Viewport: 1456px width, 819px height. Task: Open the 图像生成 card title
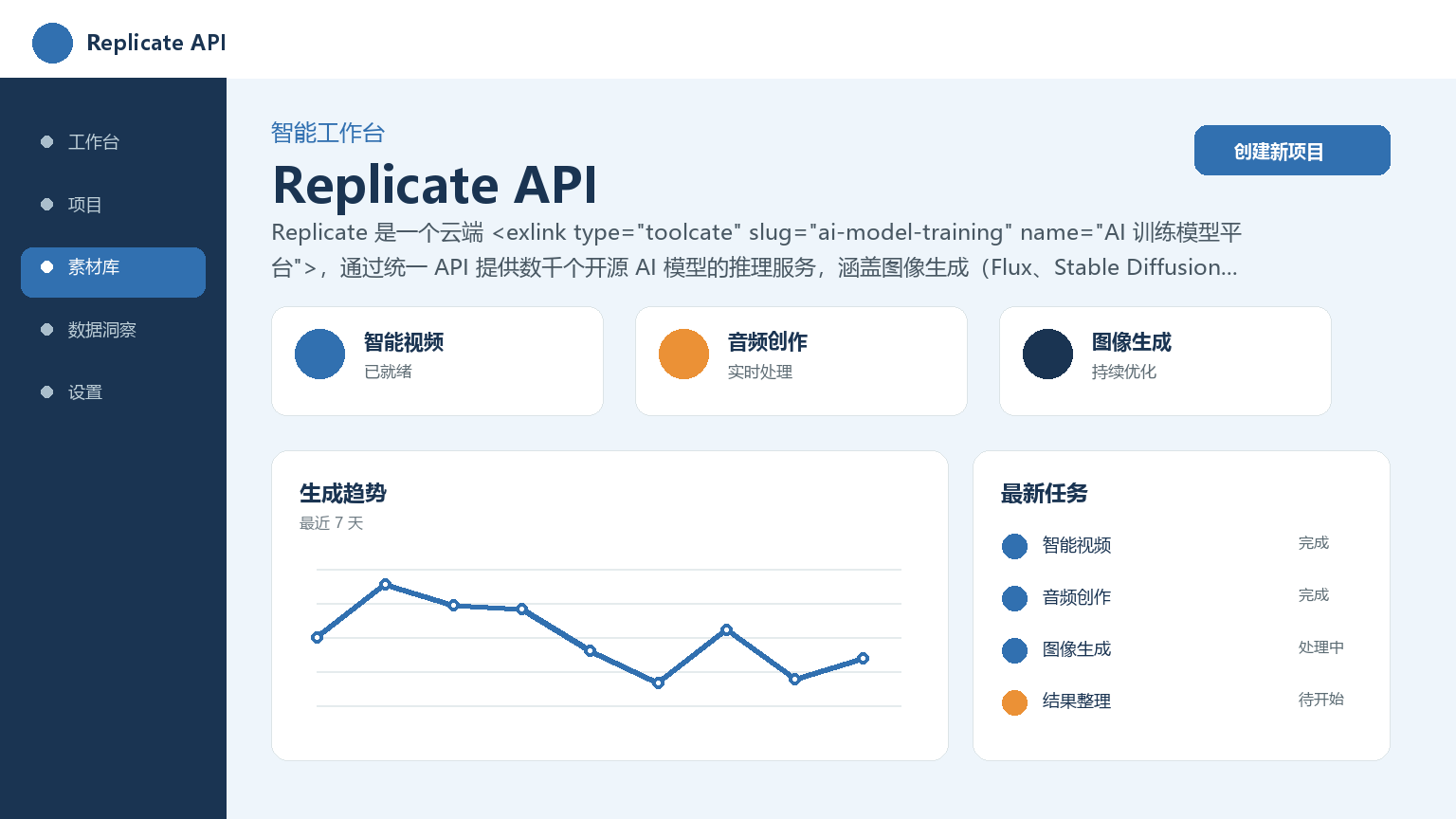click(1132, 342)
